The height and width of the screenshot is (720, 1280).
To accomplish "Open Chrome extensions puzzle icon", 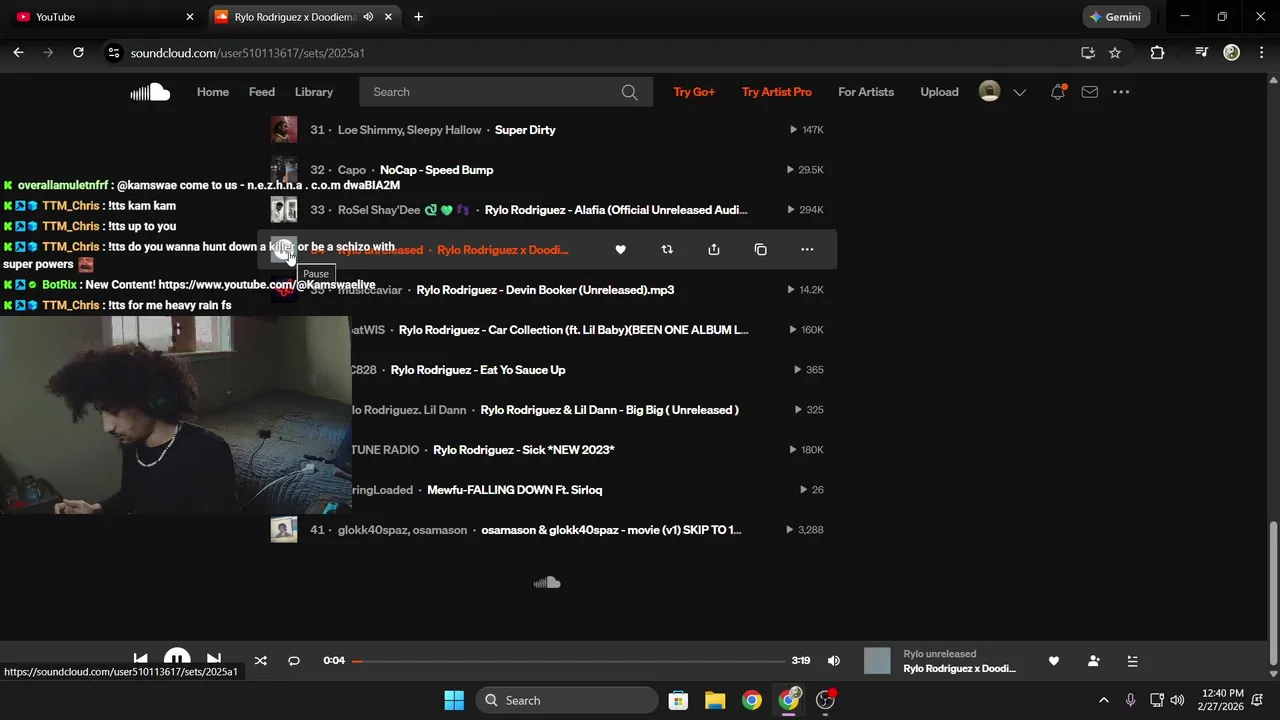I will point(1157,53).
